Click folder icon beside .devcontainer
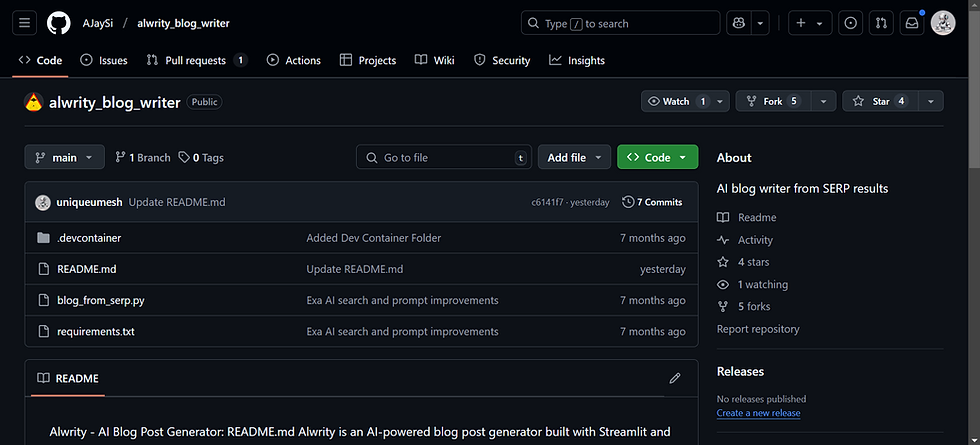The height and width of the screenshot is (445, 980). (x=43, y=238)
